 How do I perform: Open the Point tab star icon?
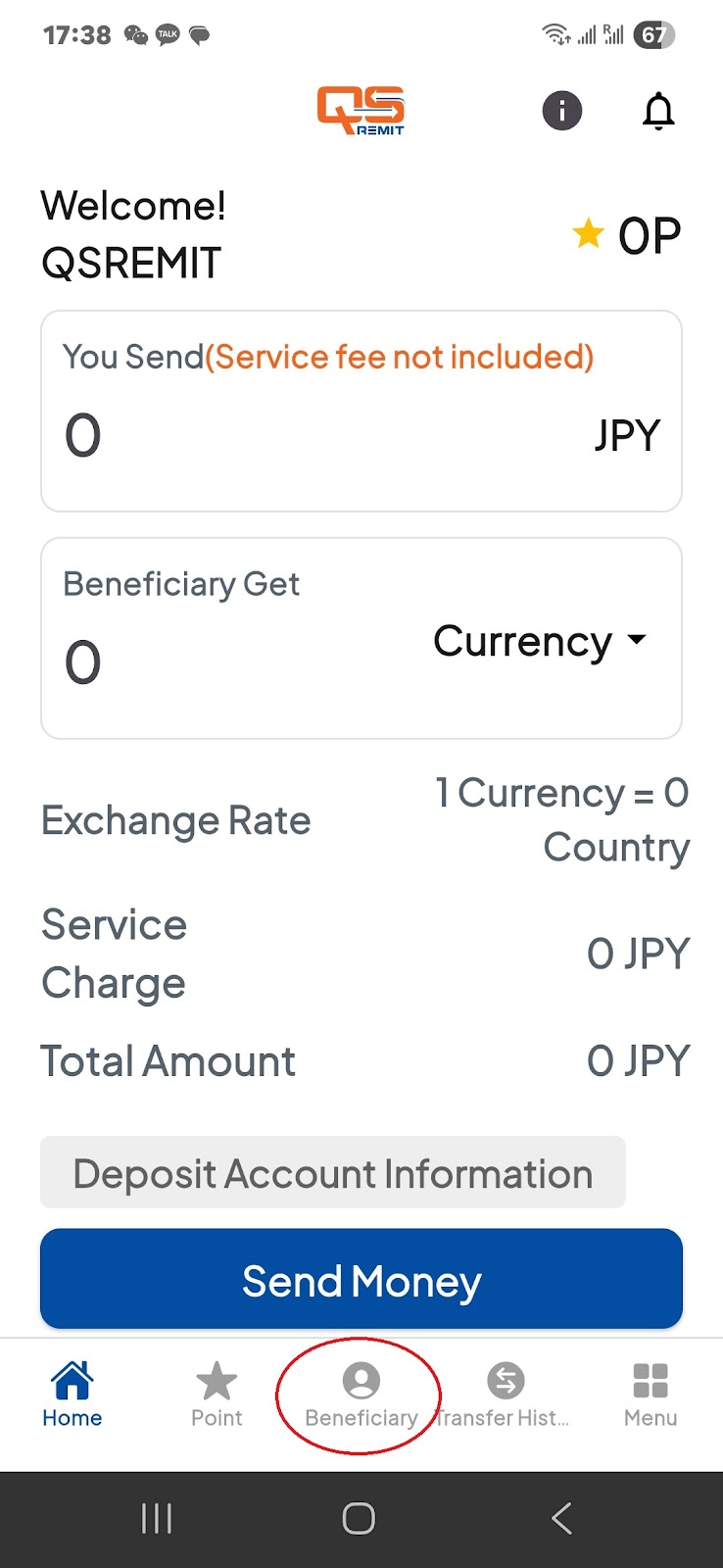(217, 1382)
